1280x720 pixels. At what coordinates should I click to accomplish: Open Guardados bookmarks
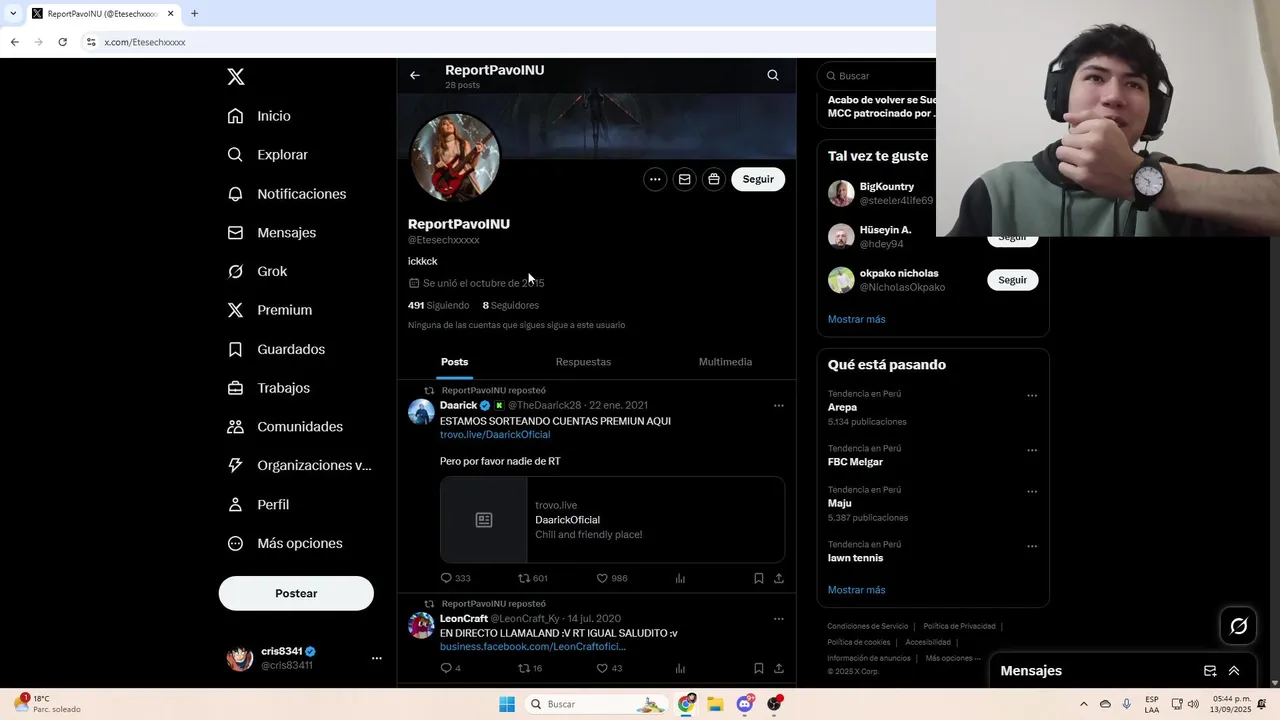[x=276, y=349]
